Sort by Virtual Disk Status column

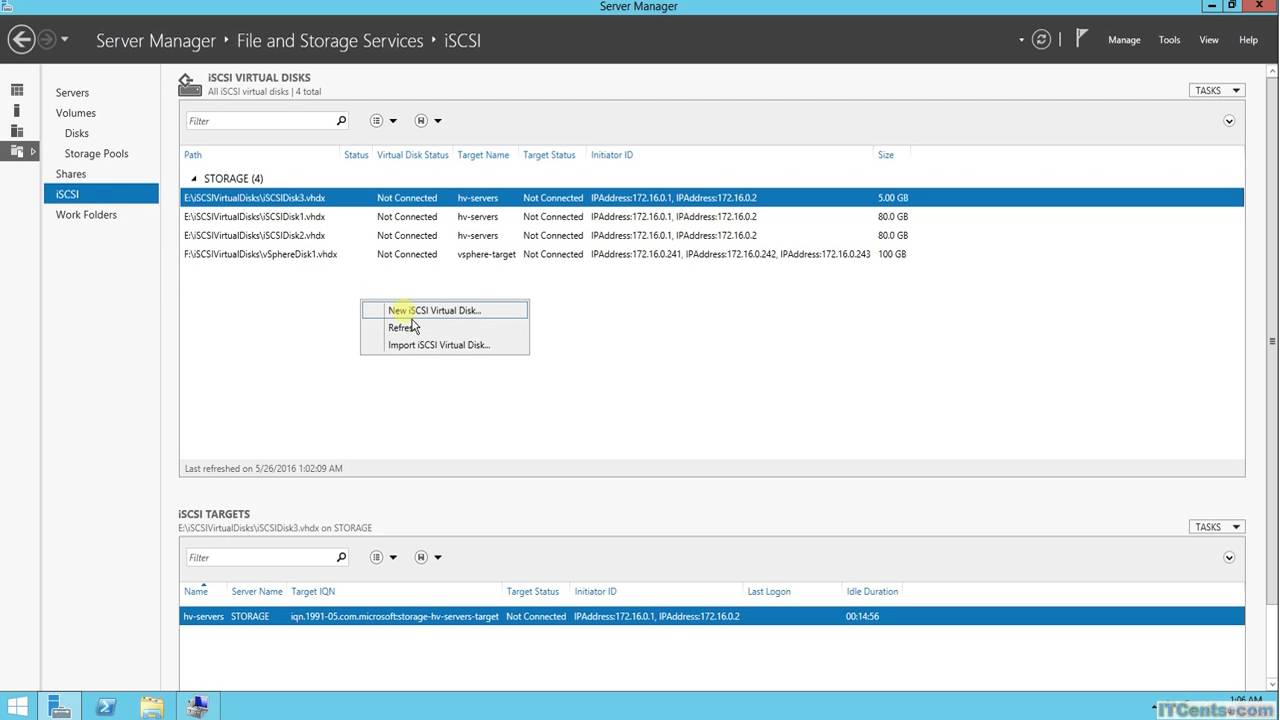coord(412,155)
